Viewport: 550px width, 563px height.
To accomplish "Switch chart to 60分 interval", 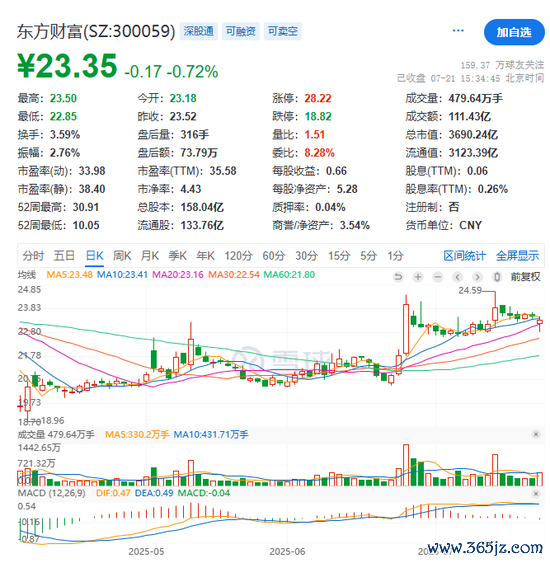I will pos(274,256).
